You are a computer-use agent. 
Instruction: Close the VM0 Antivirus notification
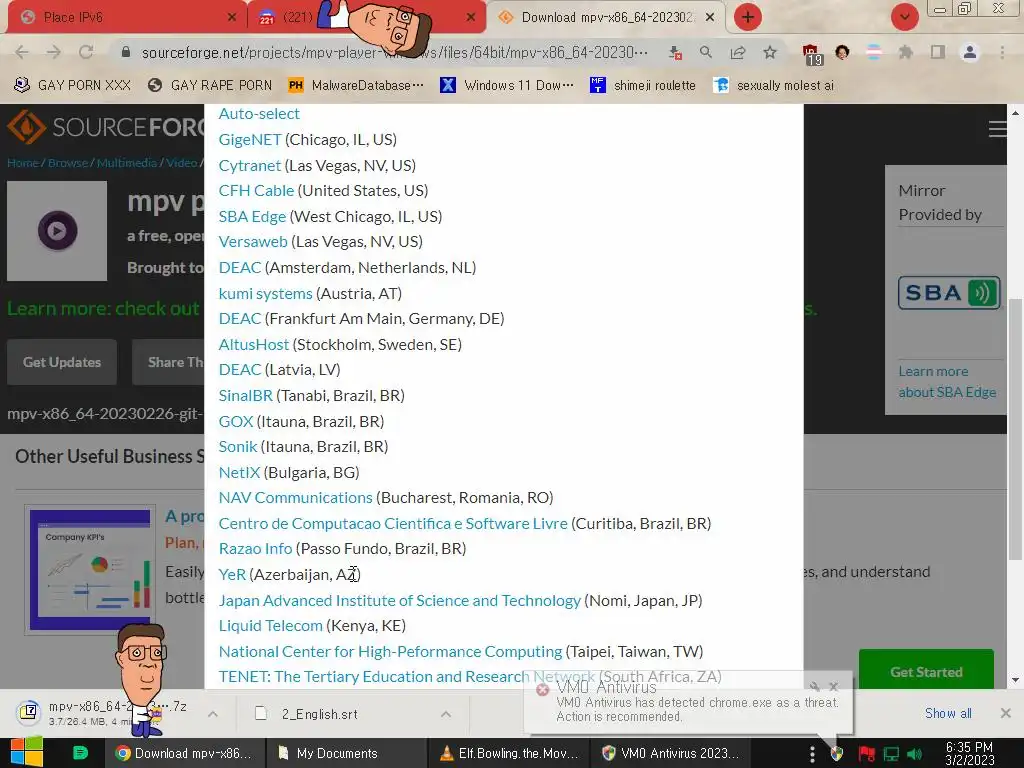pyautogui.click(x=833, y=686)
